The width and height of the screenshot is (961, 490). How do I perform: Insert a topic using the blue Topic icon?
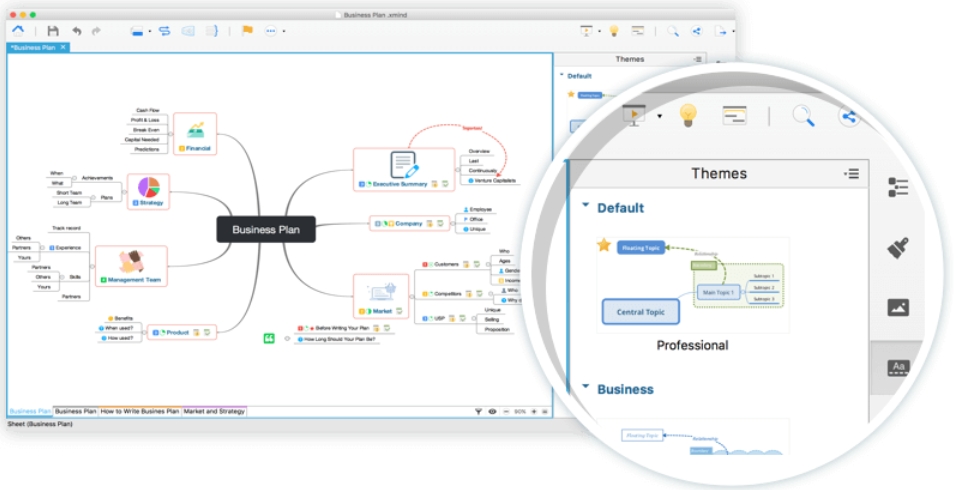coord(137,31)
